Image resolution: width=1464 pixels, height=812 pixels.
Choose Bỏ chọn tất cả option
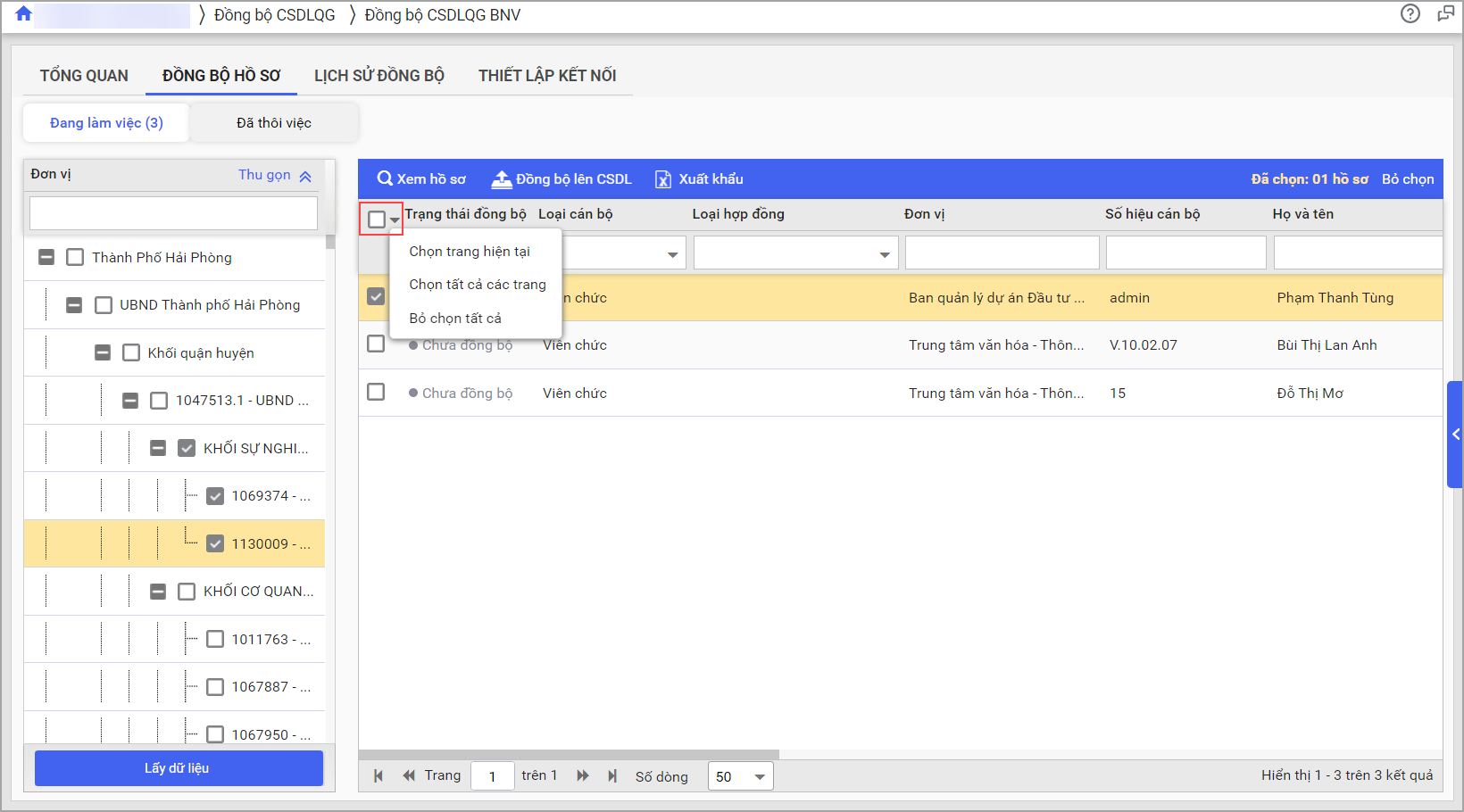pyautogui.click(x=455, y=319)
